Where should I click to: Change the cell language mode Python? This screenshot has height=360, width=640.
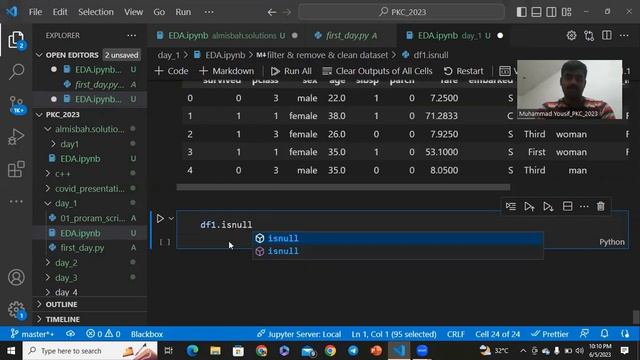pyautogui.click(x=611, y=242)
